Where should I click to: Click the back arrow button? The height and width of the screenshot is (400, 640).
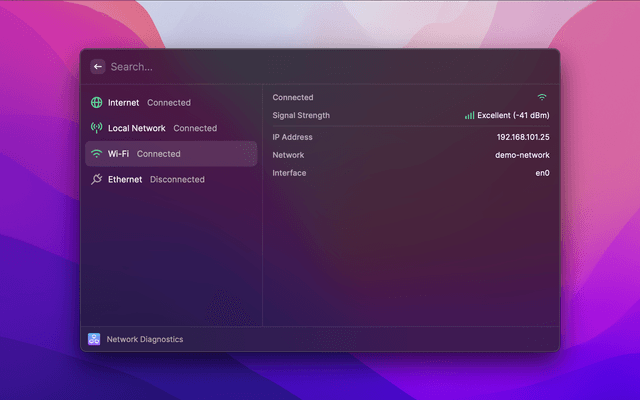98,67
